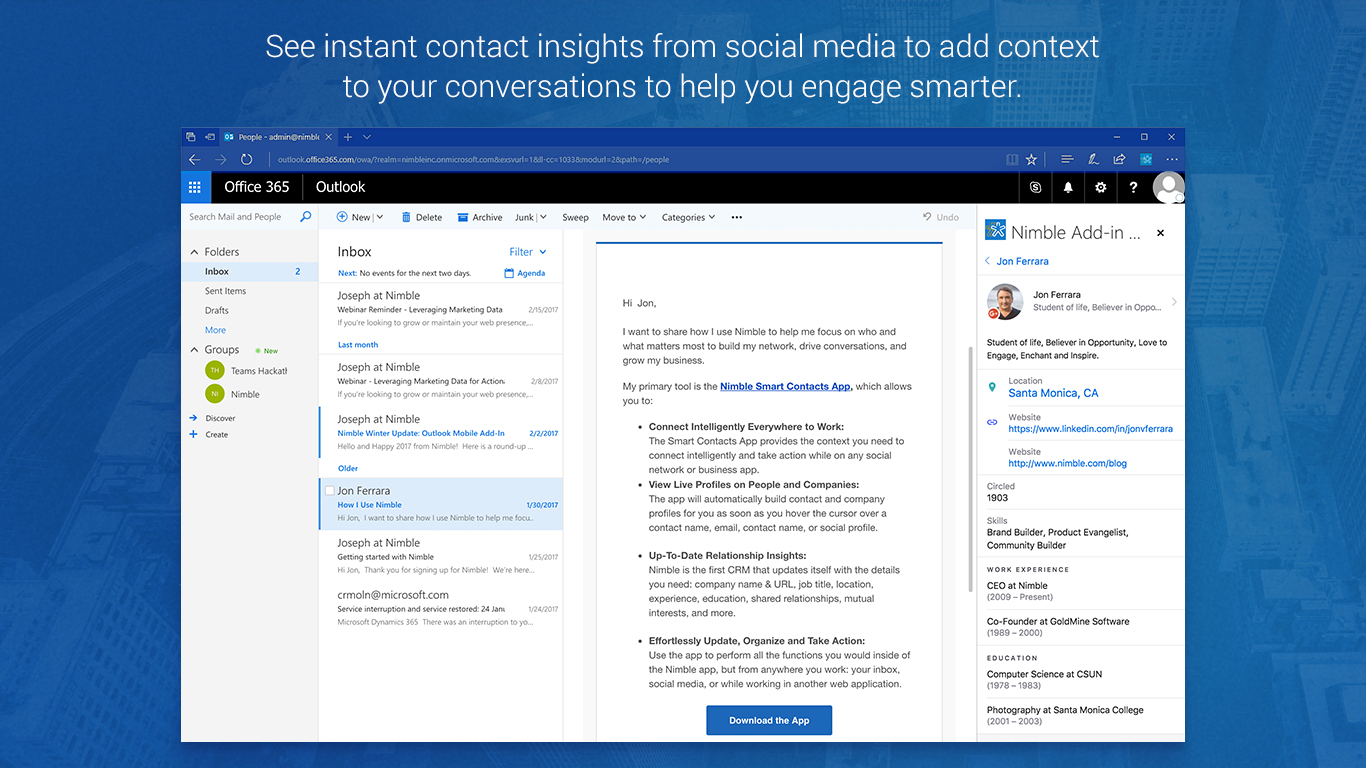Open the Webinar Reminder email dated 2/15/2017
This screenshot has width=1366, height=768.
(x=440, y=309)
